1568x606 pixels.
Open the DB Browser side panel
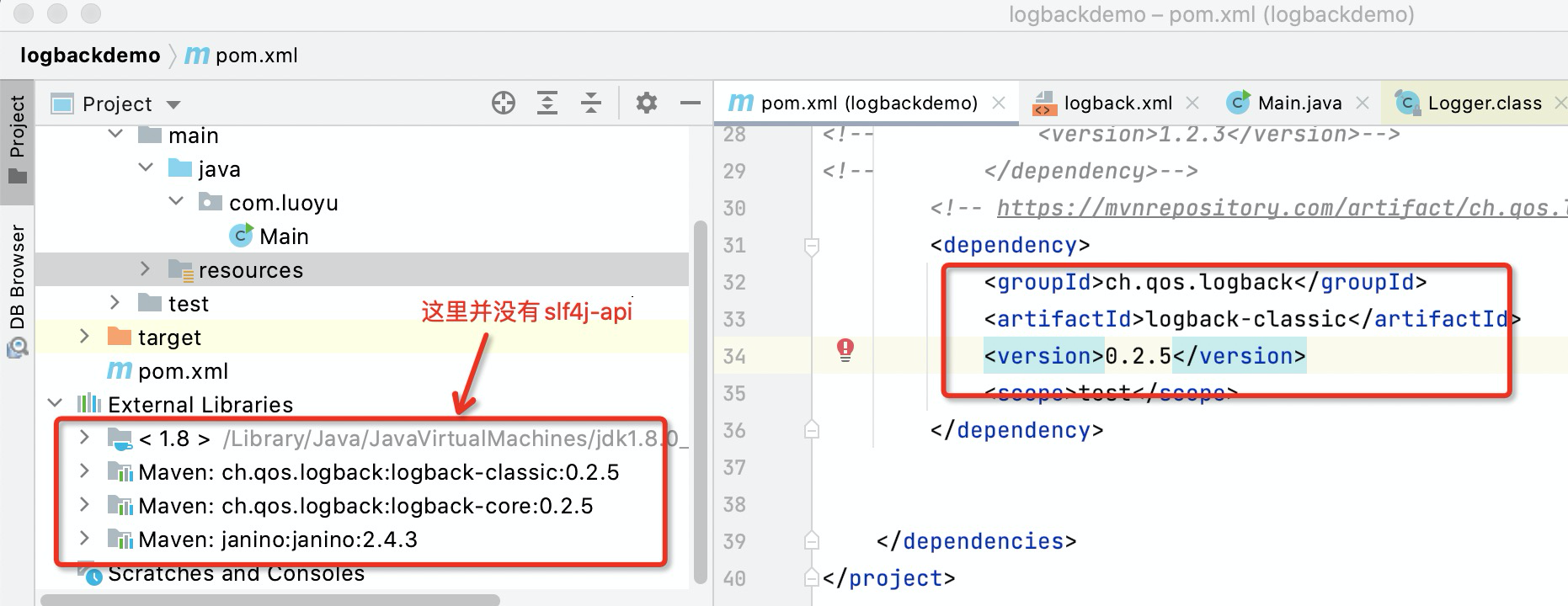click(17, 290)
